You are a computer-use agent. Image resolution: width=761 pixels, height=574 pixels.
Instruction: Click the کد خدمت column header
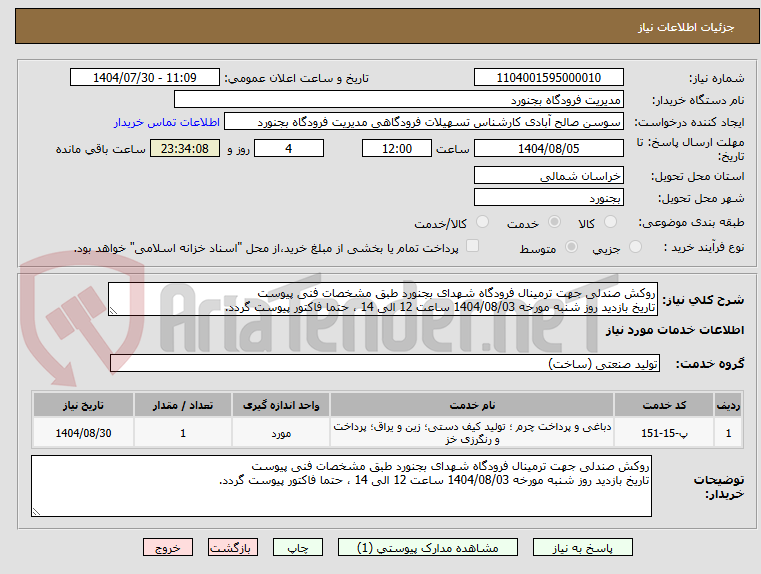tap(664, 405)
